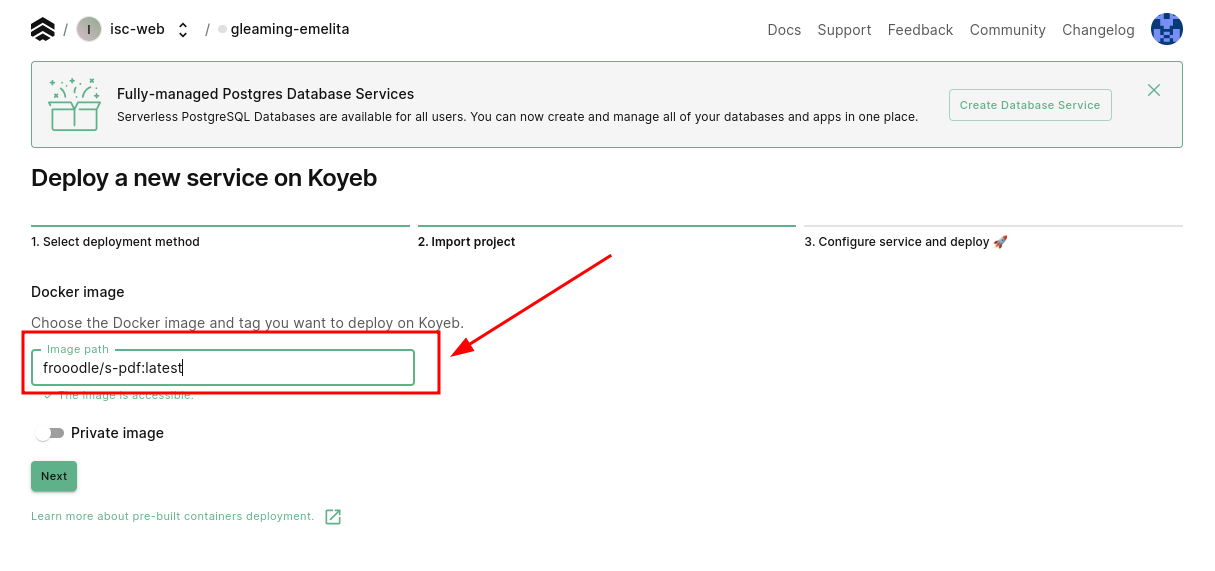Open the Community link
Viewport: 1215px width, 571px height.
click(1007, 30)
